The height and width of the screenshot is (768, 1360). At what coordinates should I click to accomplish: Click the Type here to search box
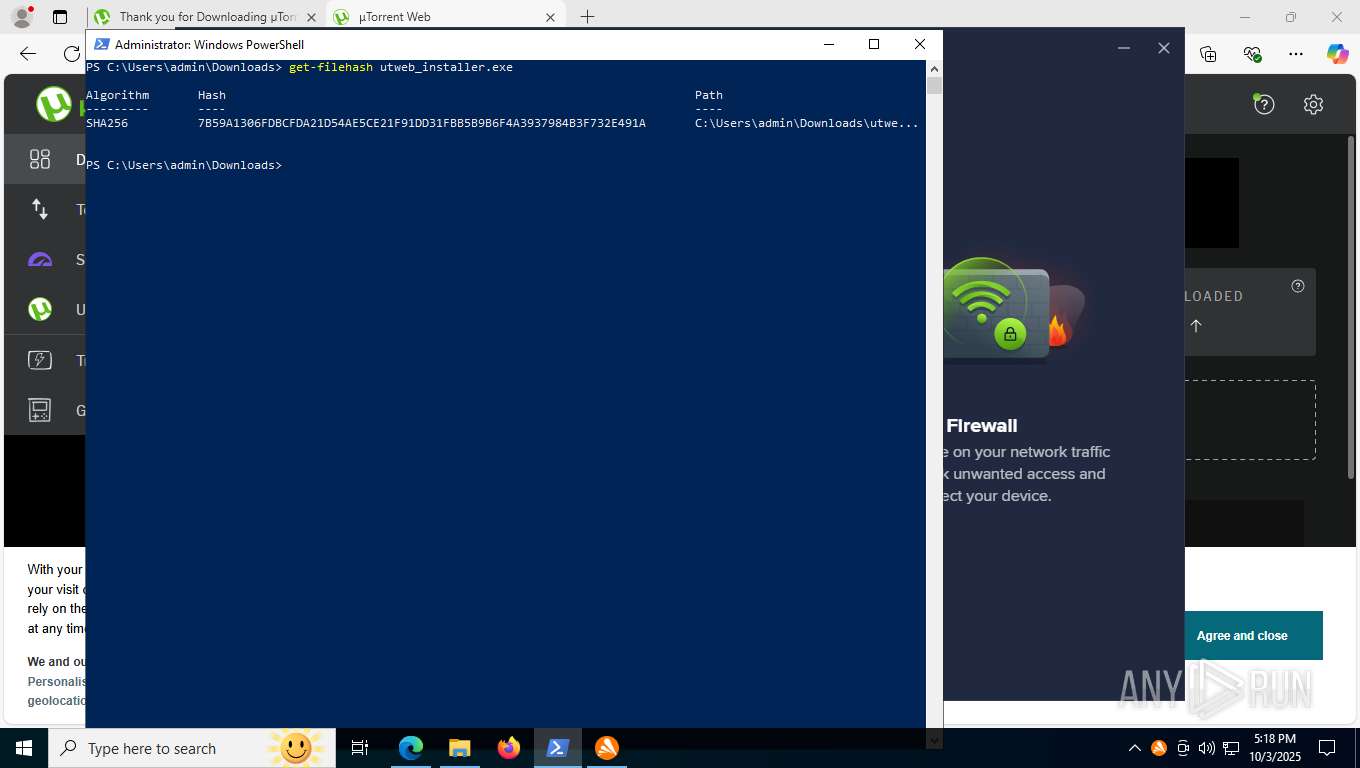(x=190, y=748)
